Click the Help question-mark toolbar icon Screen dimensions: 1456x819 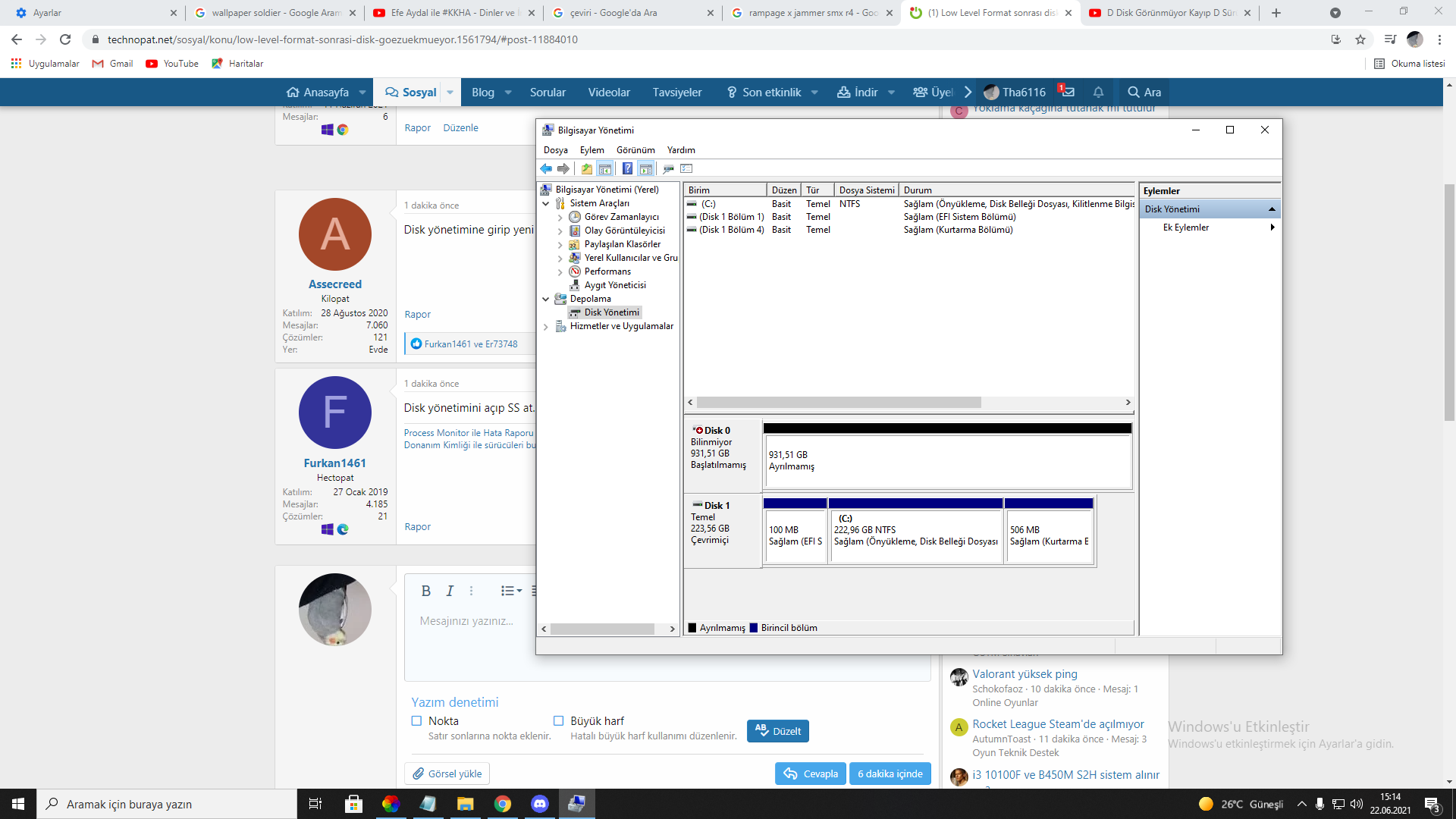point(627,168)
